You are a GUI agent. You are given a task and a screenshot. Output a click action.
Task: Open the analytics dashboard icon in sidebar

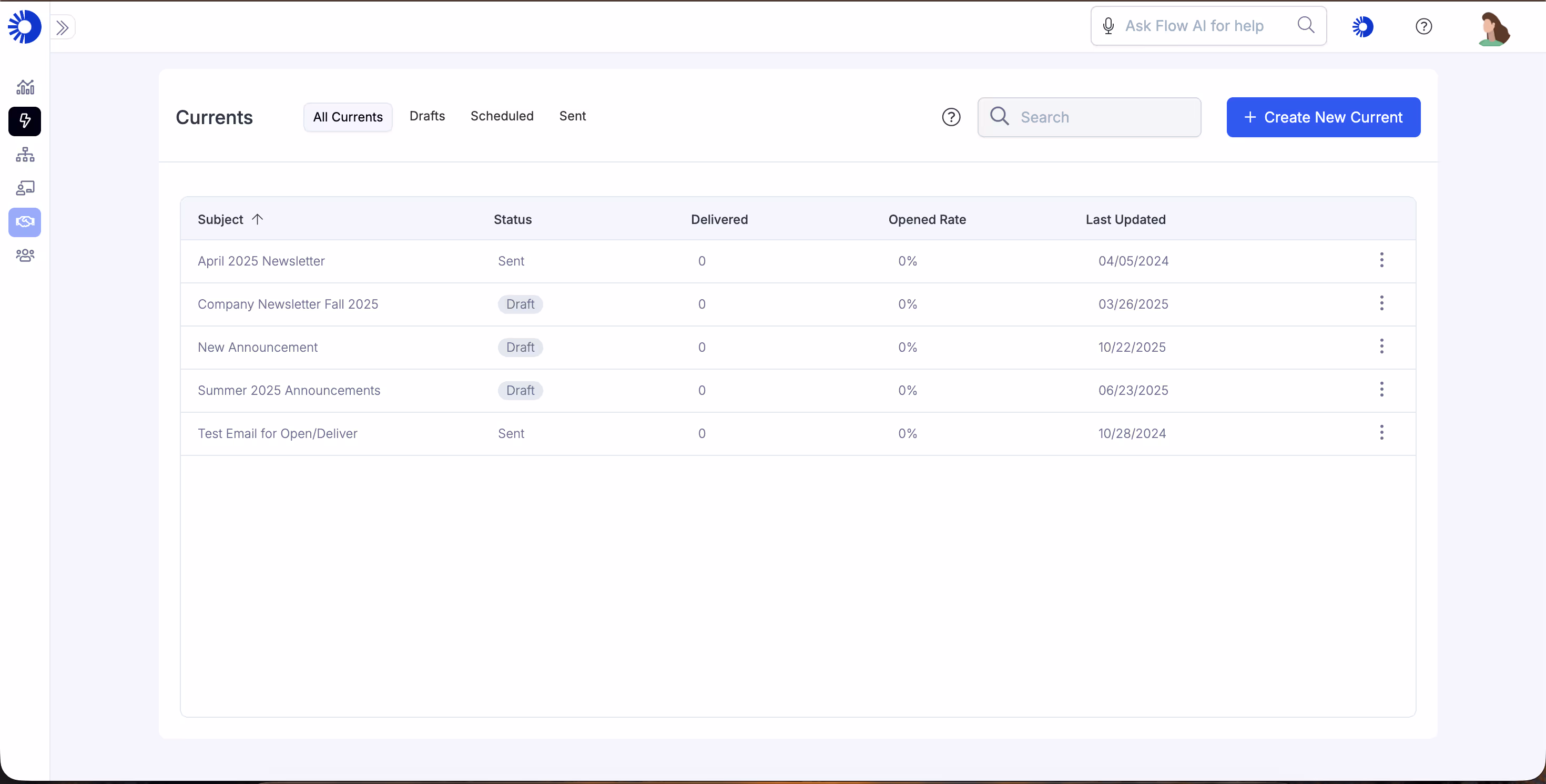(25, 87)
